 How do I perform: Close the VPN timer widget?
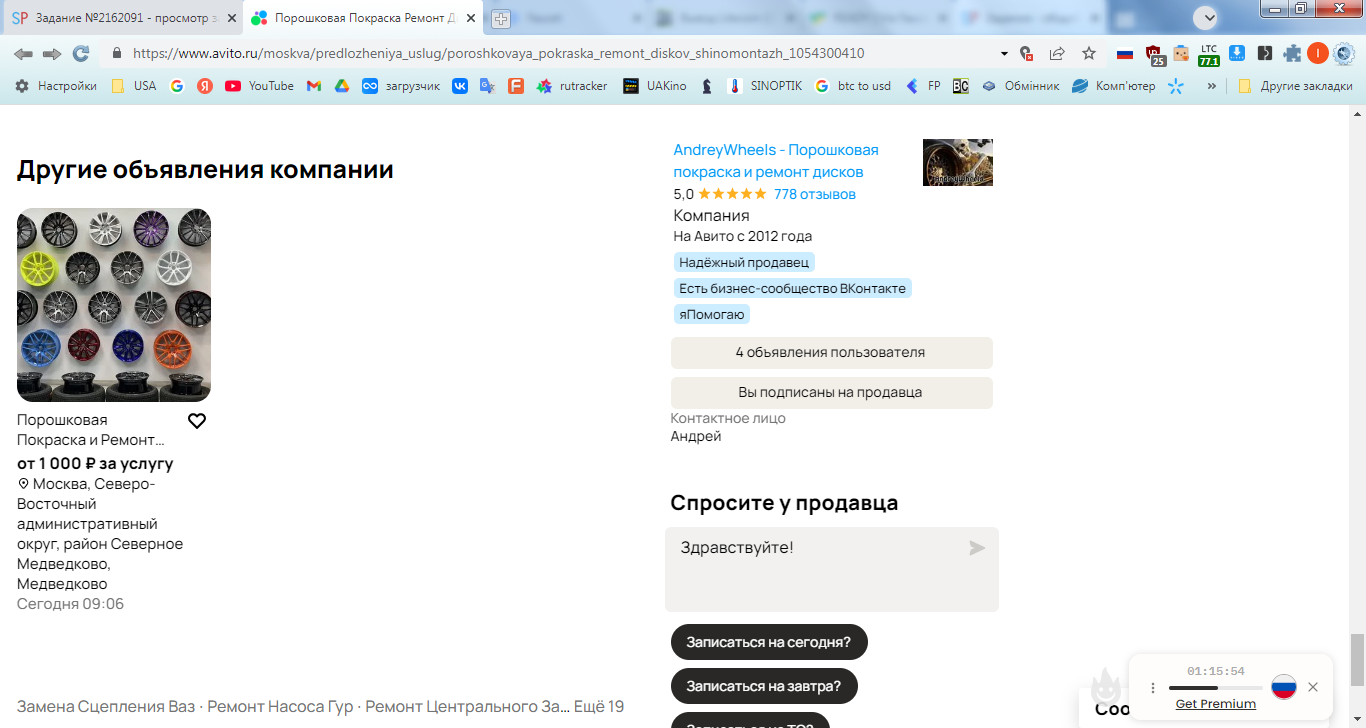click(x=1313, y=687)
